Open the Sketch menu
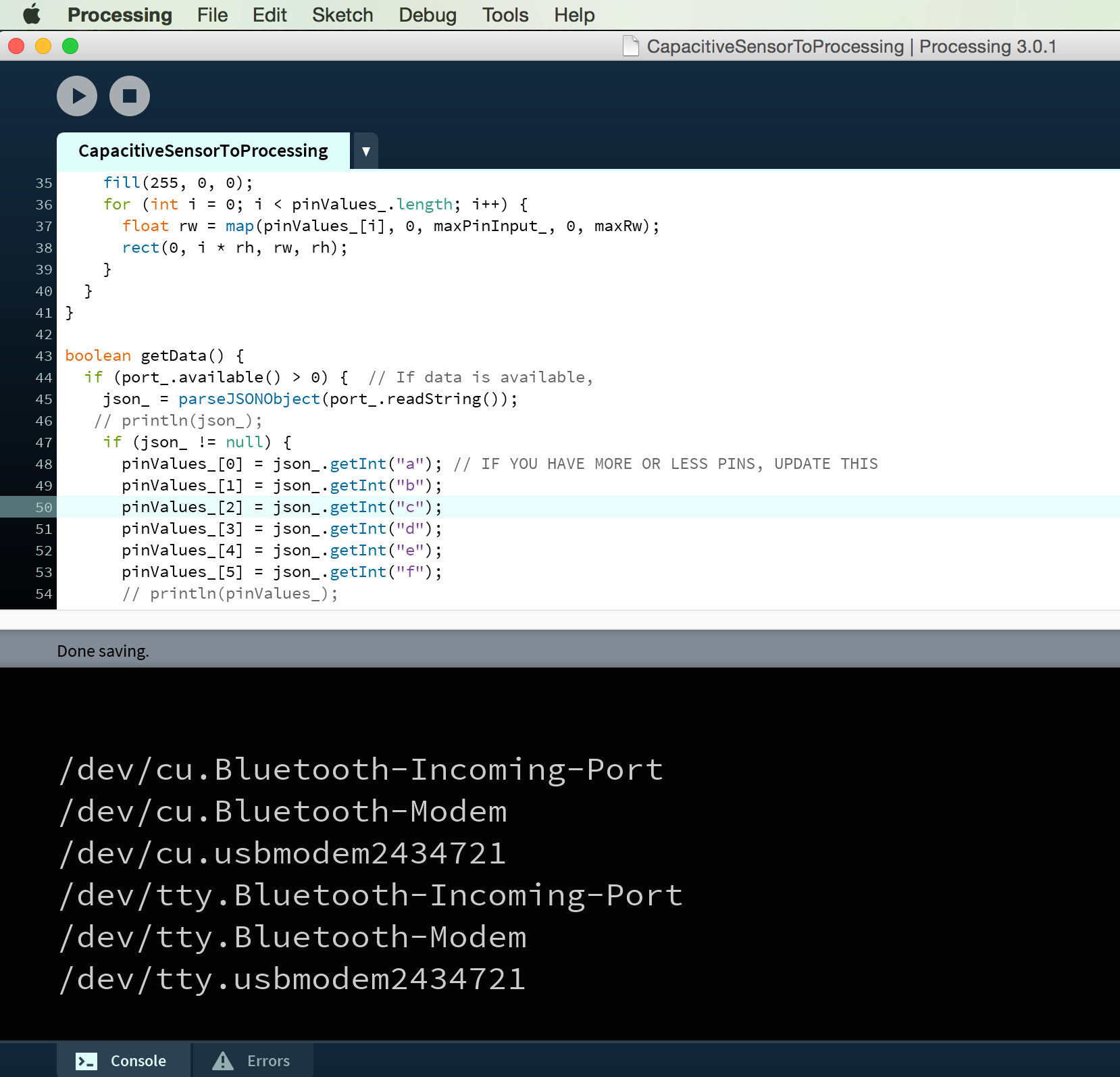Image resolution: width=1120 pixels, height=1077 pixels. (x=342, y=15)
